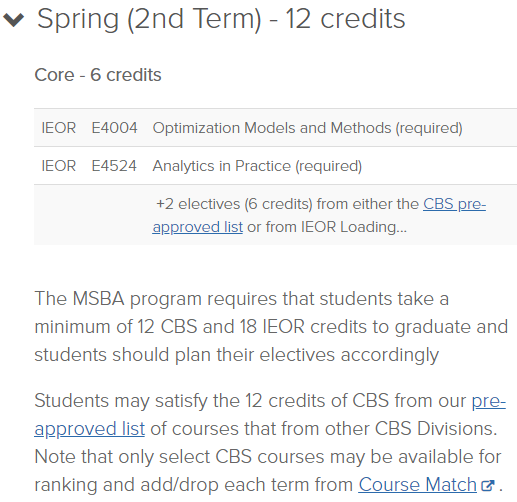The image size is (517, 502).
Task: Click 'Note that only select CBS courses' sentence
Action: [x=268, y=457]
